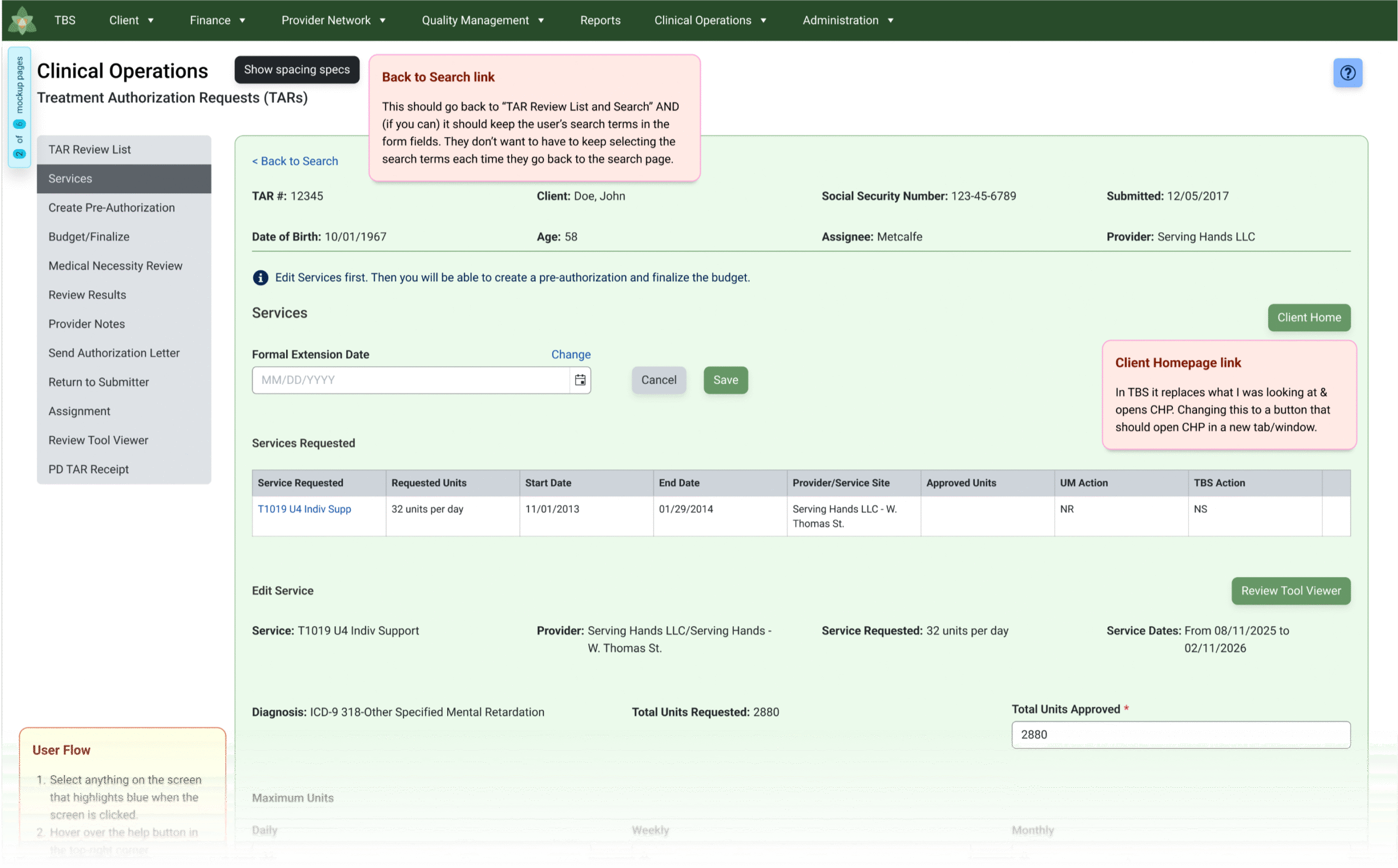Screen dimensions: 1398x868
Task: Select TAR Review List in sidebar
Action: (124, 150)
